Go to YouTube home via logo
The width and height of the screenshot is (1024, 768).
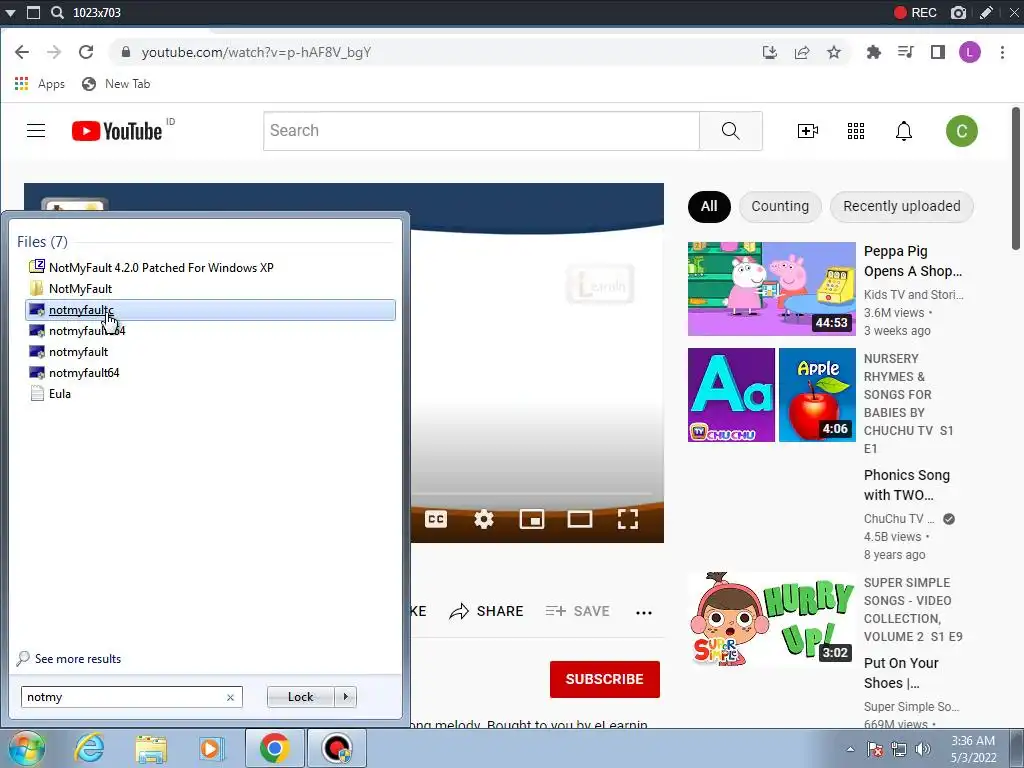117,131
